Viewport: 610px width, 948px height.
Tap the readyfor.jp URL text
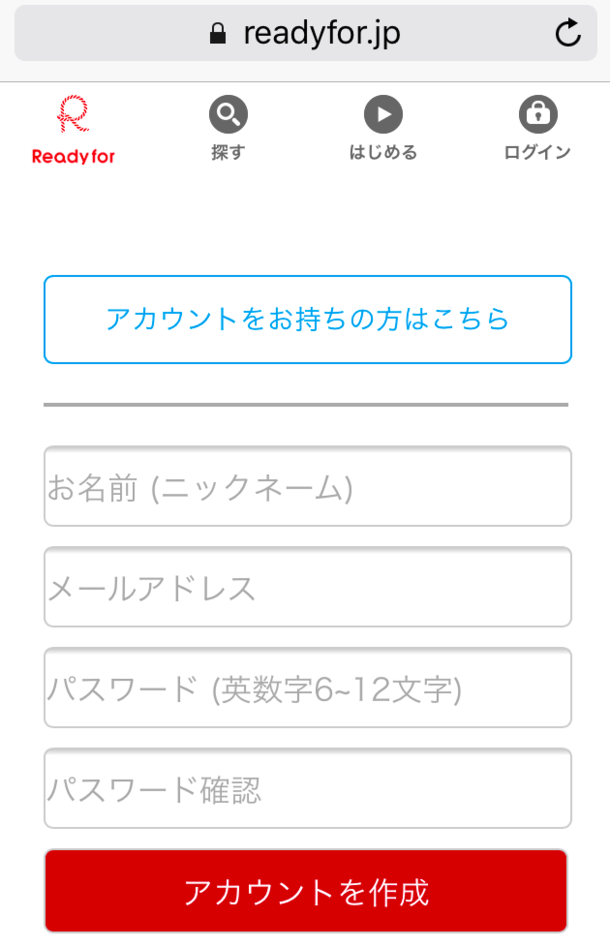click(321, 34)
